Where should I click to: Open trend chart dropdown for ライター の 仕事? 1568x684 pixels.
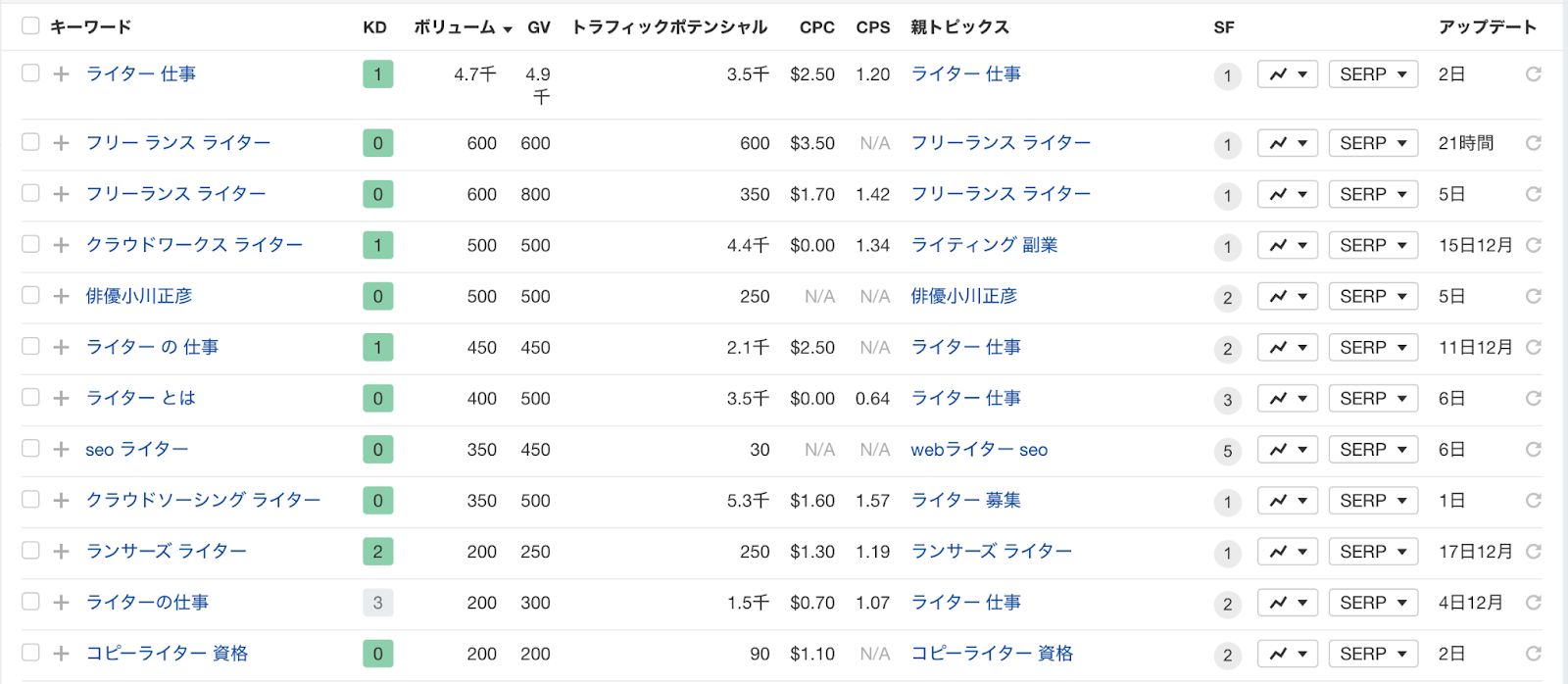click(1288, 348)
